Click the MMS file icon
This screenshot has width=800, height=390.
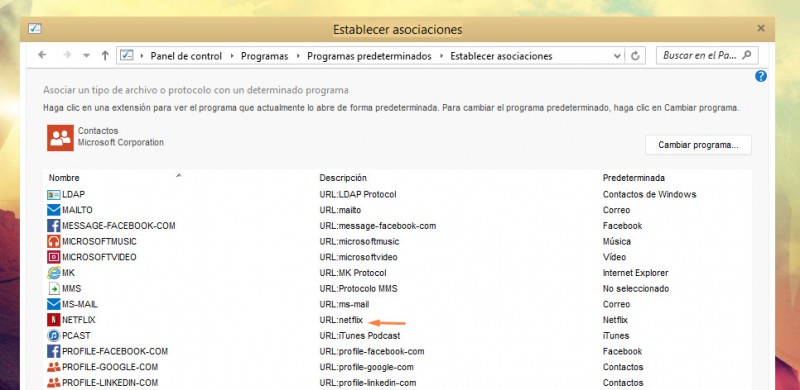coord(54,288)
